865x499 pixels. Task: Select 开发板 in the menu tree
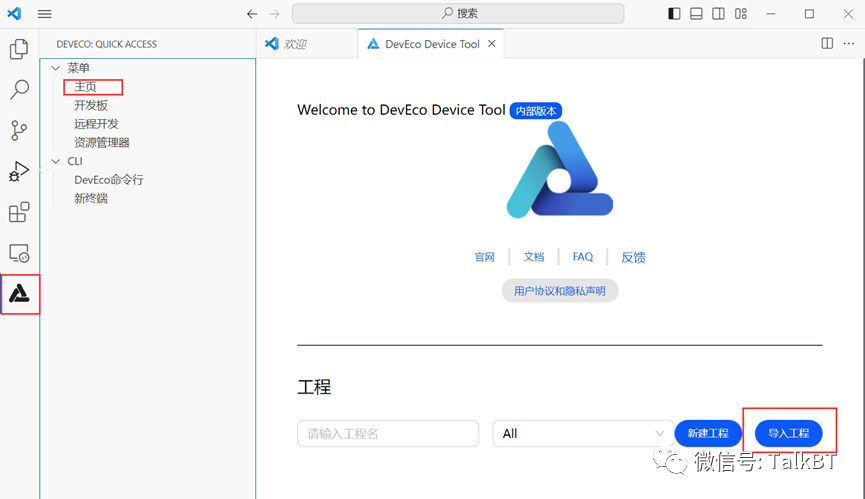tap(91, 105)
